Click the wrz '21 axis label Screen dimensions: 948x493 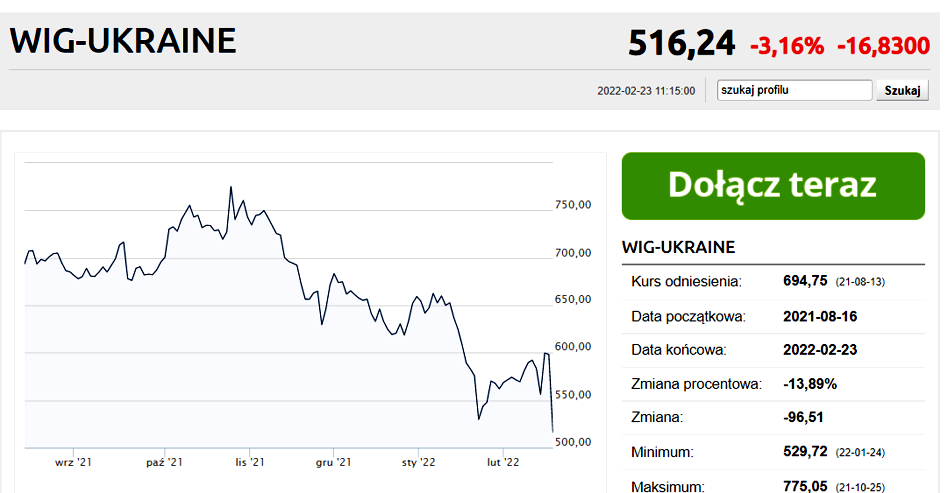click(73, 462)
